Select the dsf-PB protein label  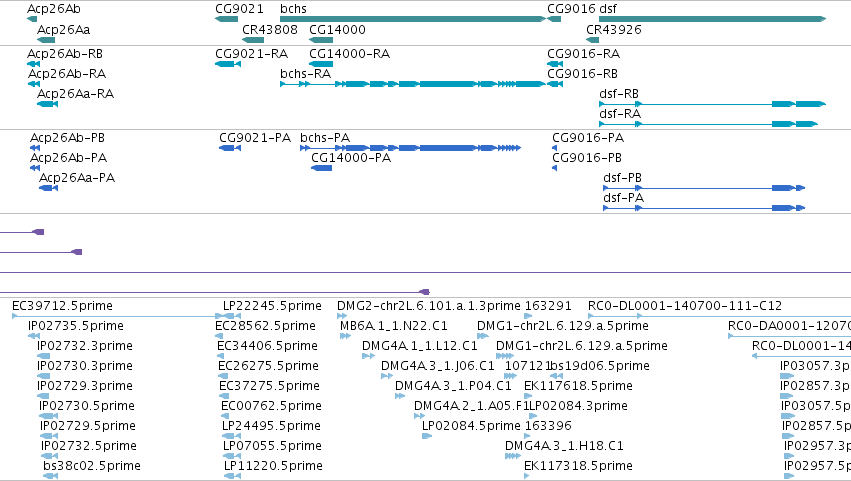click(623, 178)
